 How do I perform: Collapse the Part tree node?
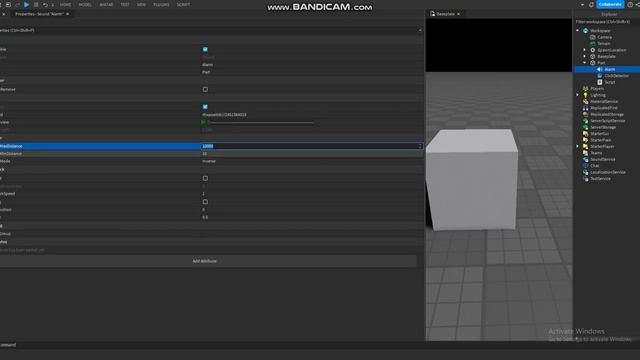[x=584, y=63]
